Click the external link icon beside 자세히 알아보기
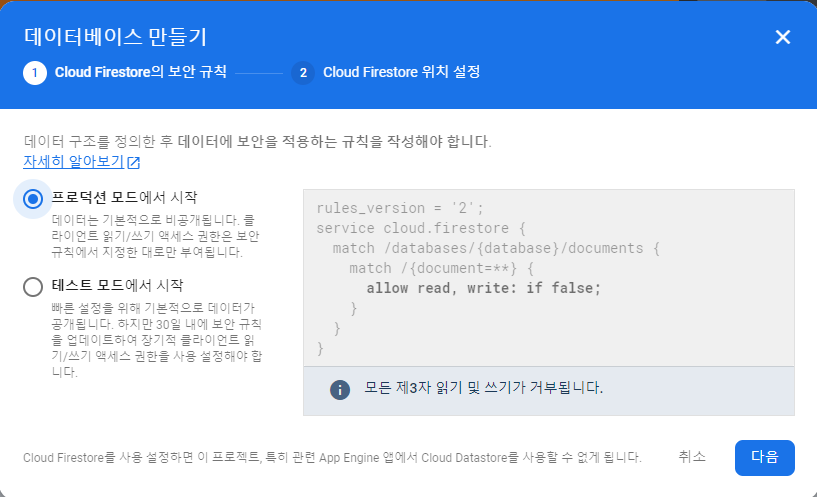 tap(134, 163)
